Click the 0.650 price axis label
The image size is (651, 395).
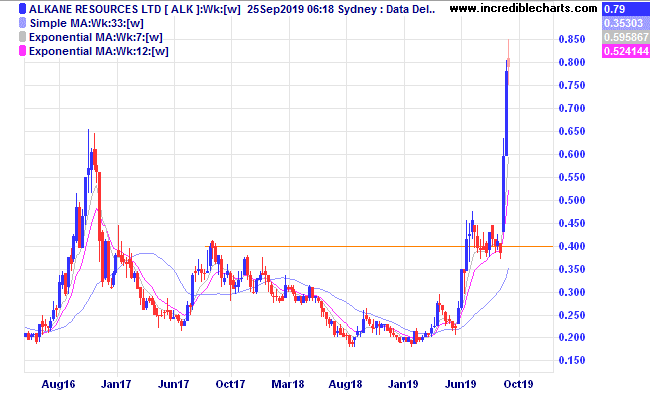click(x=572, y=131)
